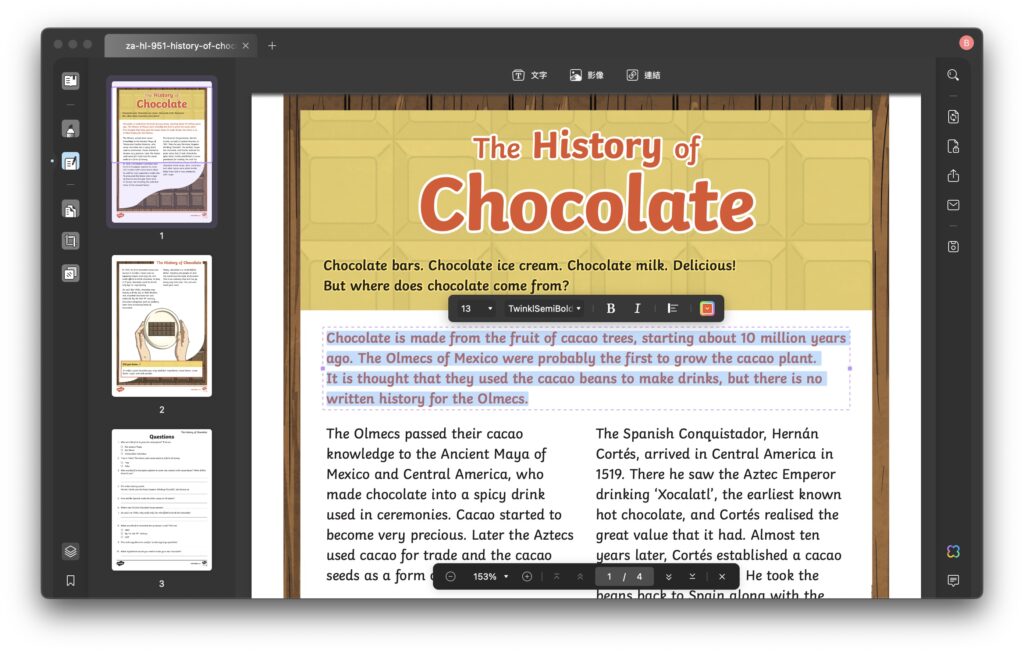The width and height of the screenshot is (1024, 653).
Task: Click paragraph 'The Olmecs passed their cacao'
Action: (x=450, y=504)
